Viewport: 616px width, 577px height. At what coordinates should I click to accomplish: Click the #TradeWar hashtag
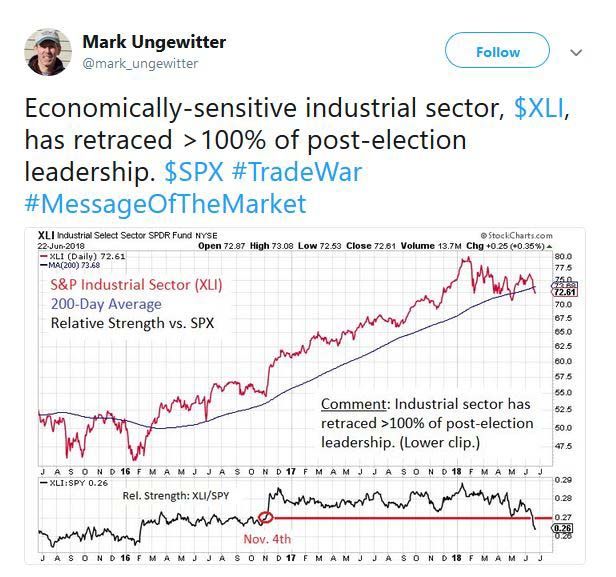click(x=297, y=172)
